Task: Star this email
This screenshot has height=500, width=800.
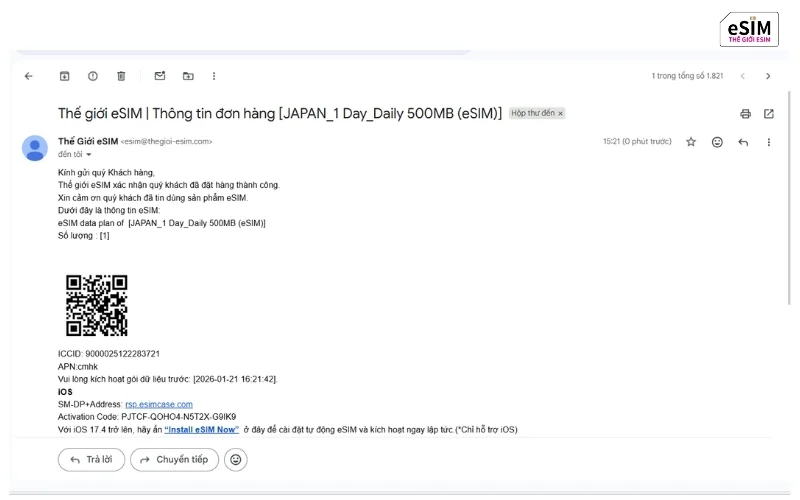Action: [x=691, y=142]
